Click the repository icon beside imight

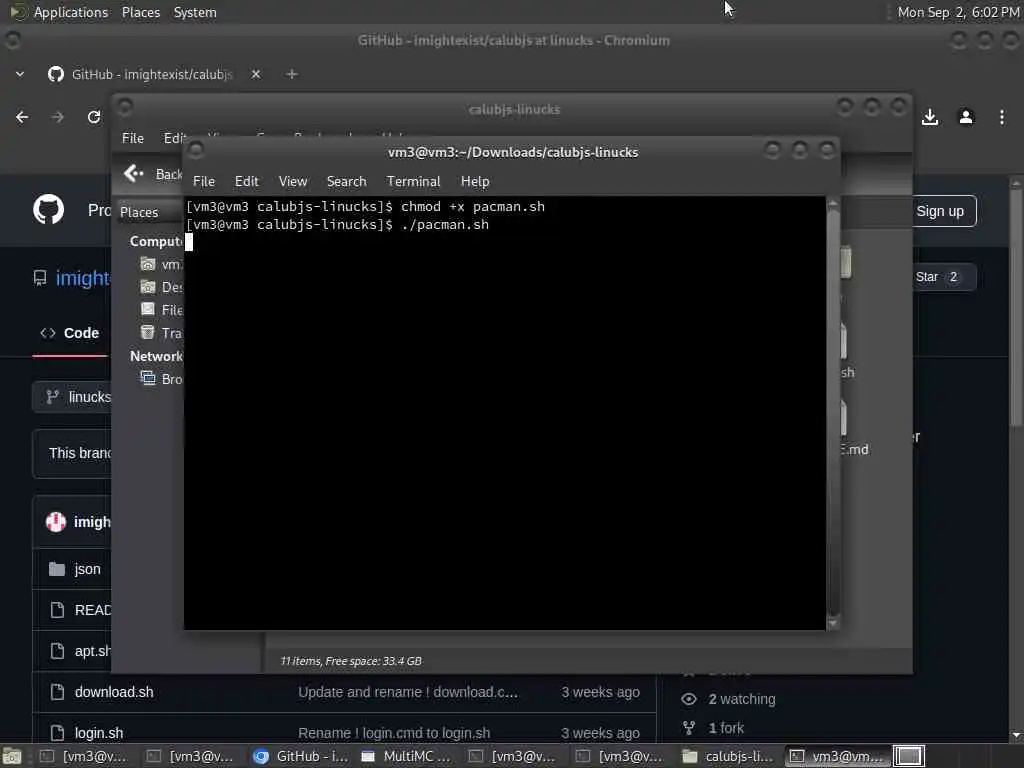(40, 278)
